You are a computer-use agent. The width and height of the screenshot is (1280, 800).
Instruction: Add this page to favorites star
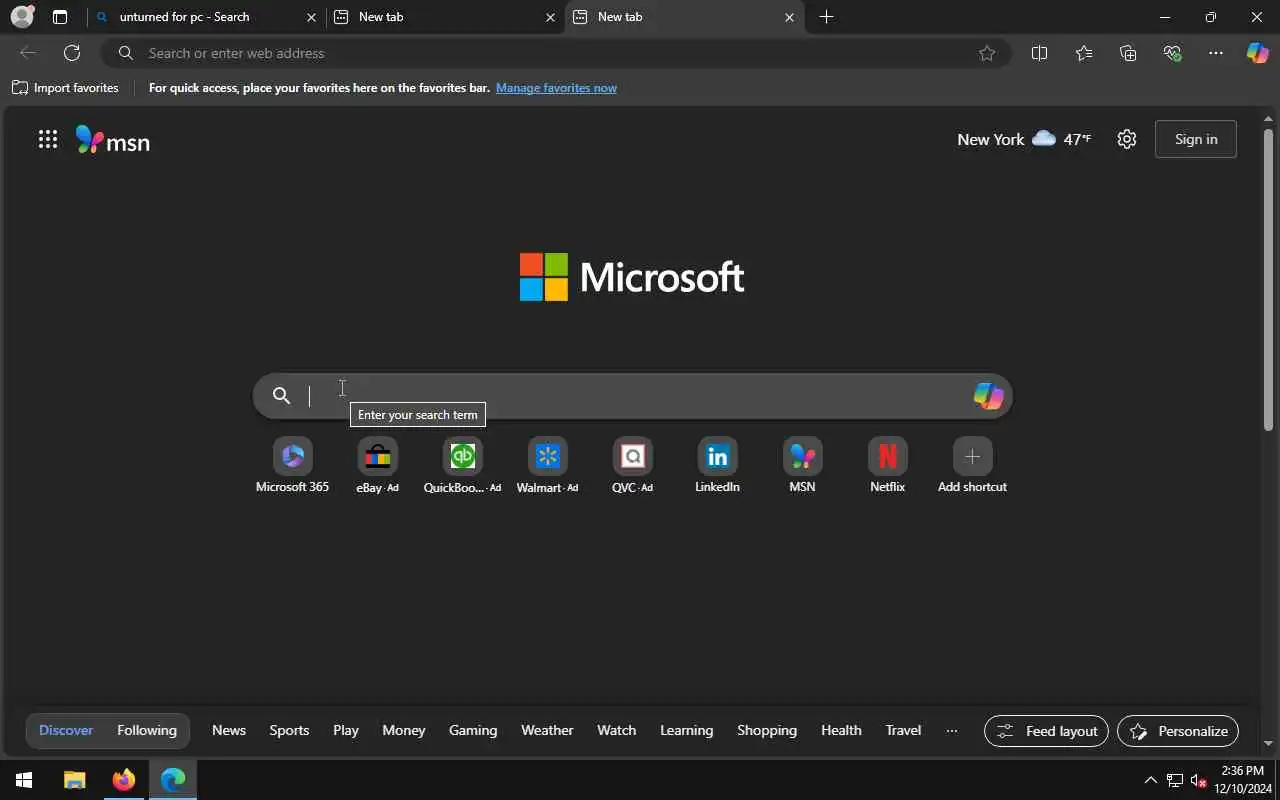pyautogui.click(x=987, y=53)
